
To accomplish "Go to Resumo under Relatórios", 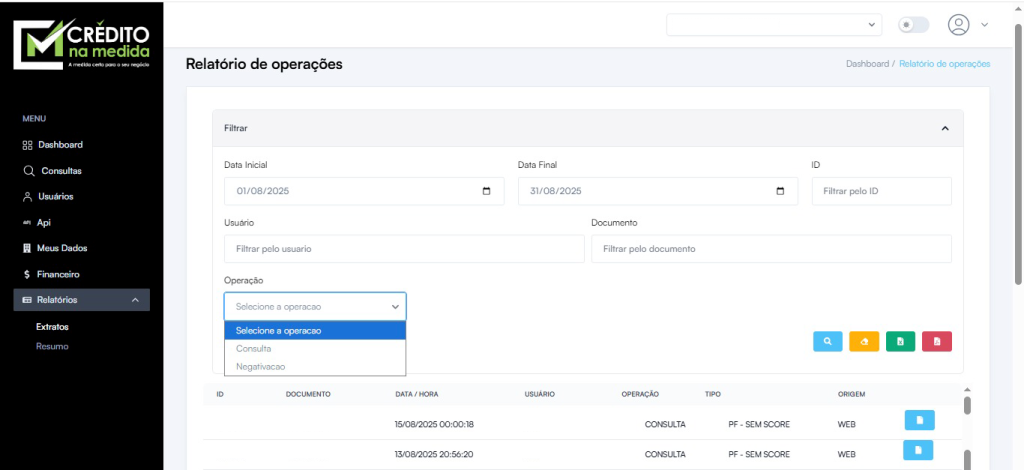I will click(x=52, y=346).
